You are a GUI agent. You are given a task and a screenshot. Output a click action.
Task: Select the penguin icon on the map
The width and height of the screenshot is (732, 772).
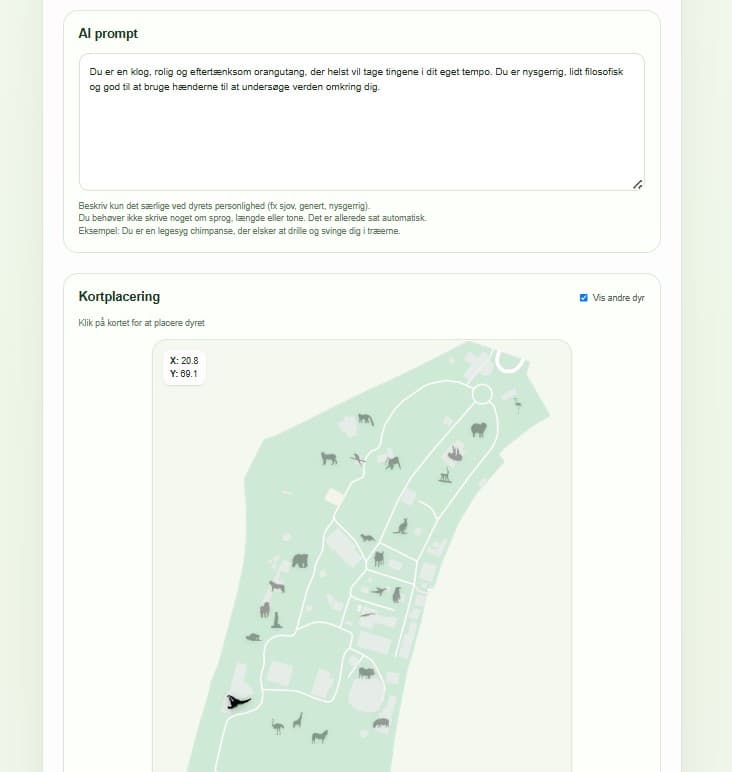click(397, 595)
